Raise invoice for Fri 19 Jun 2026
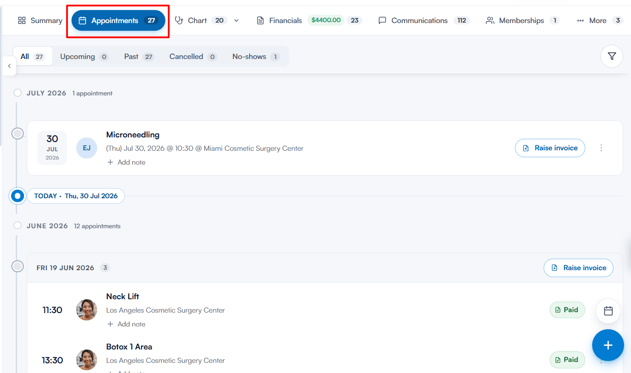This screenshot has width=631, height=373. tap(578, 268)
